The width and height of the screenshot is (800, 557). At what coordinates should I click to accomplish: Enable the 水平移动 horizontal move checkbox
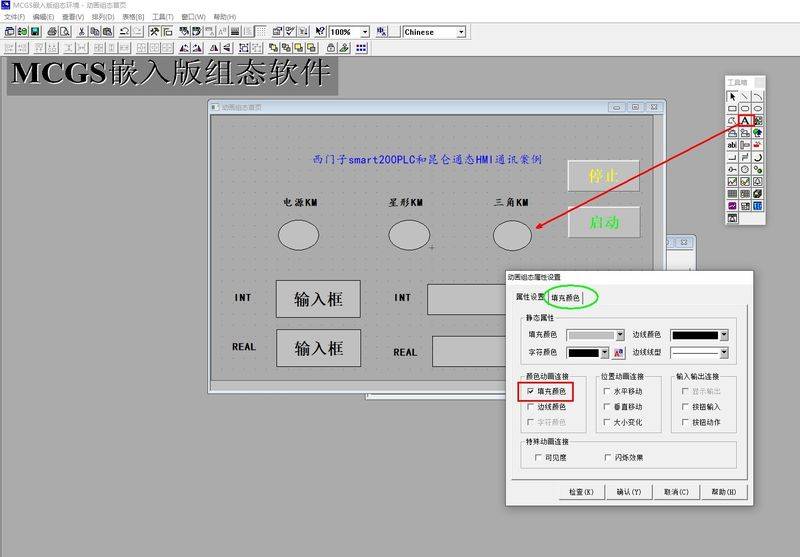coord(607,391)
